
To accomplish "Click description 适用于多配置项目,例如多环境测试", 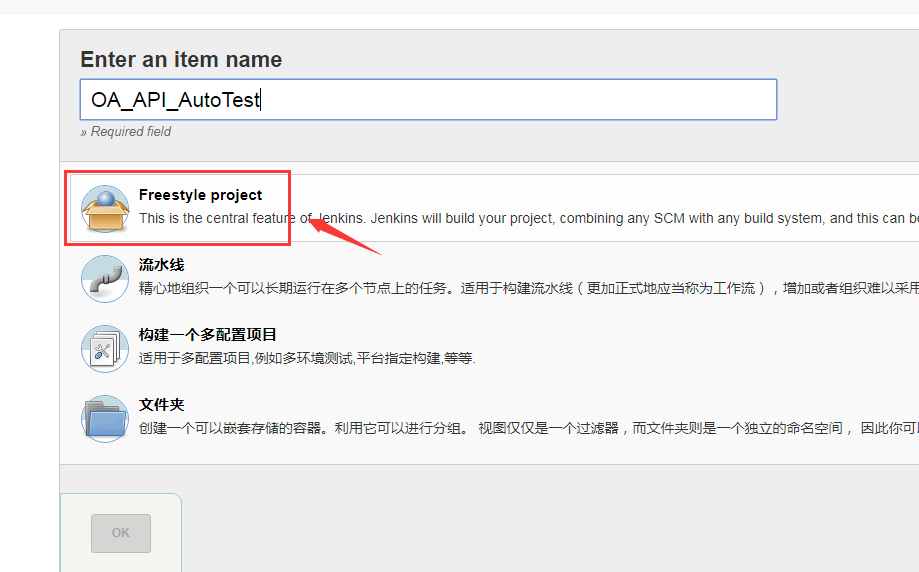I will (x=307, y=358).
